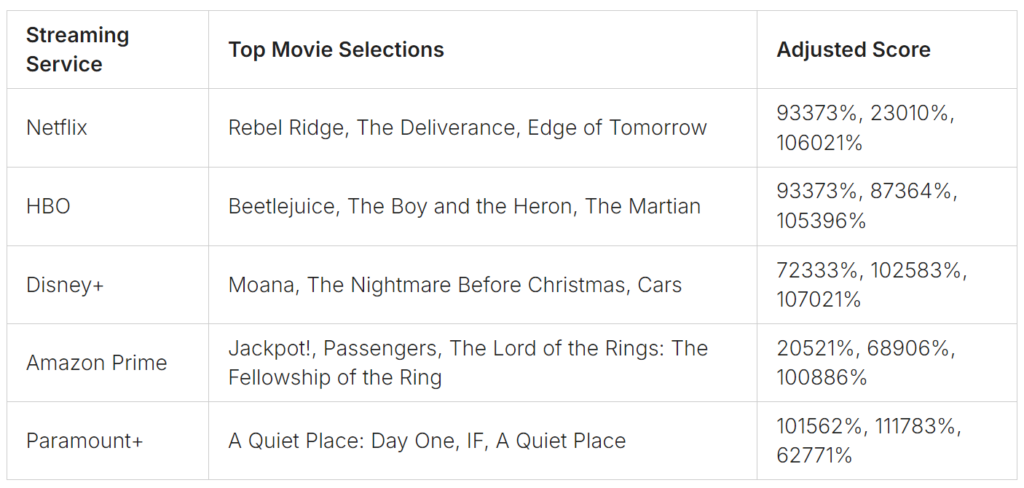Click the text The Martian
The width and height of the screenshot is (1024, 488).
643,206
